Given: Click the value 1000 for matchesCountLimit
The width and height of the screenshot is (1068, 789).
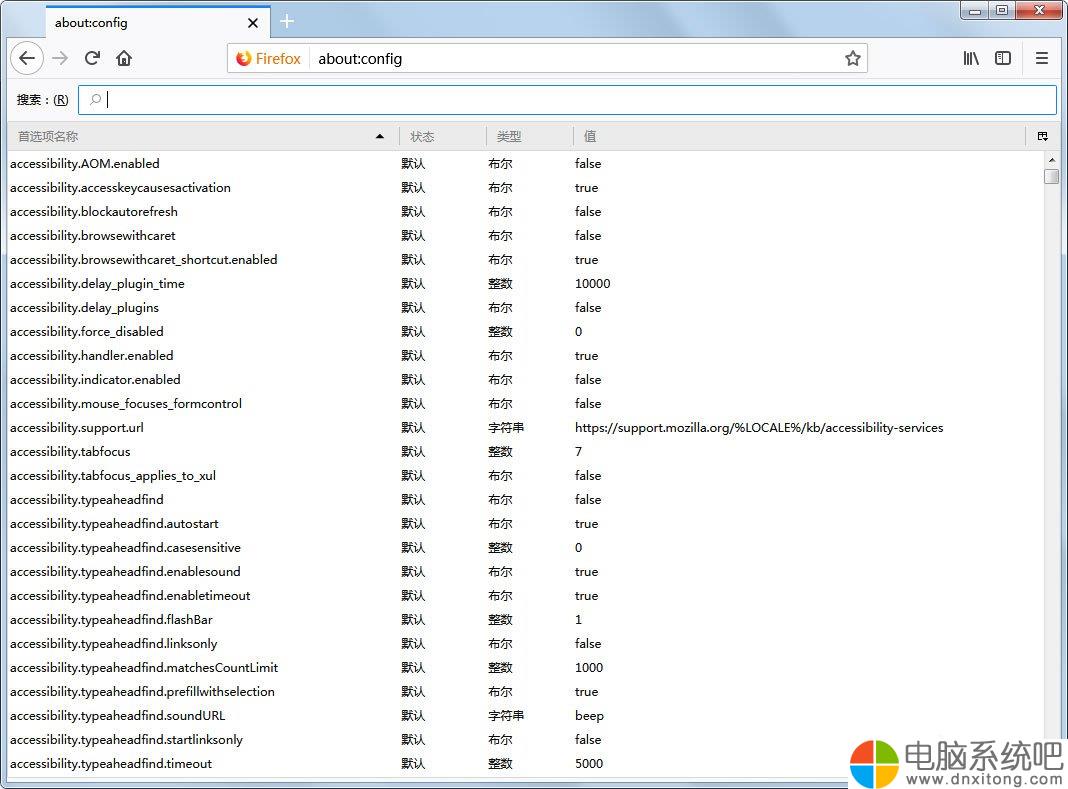Looking at the screenshot, I should [x=589, y=668].
